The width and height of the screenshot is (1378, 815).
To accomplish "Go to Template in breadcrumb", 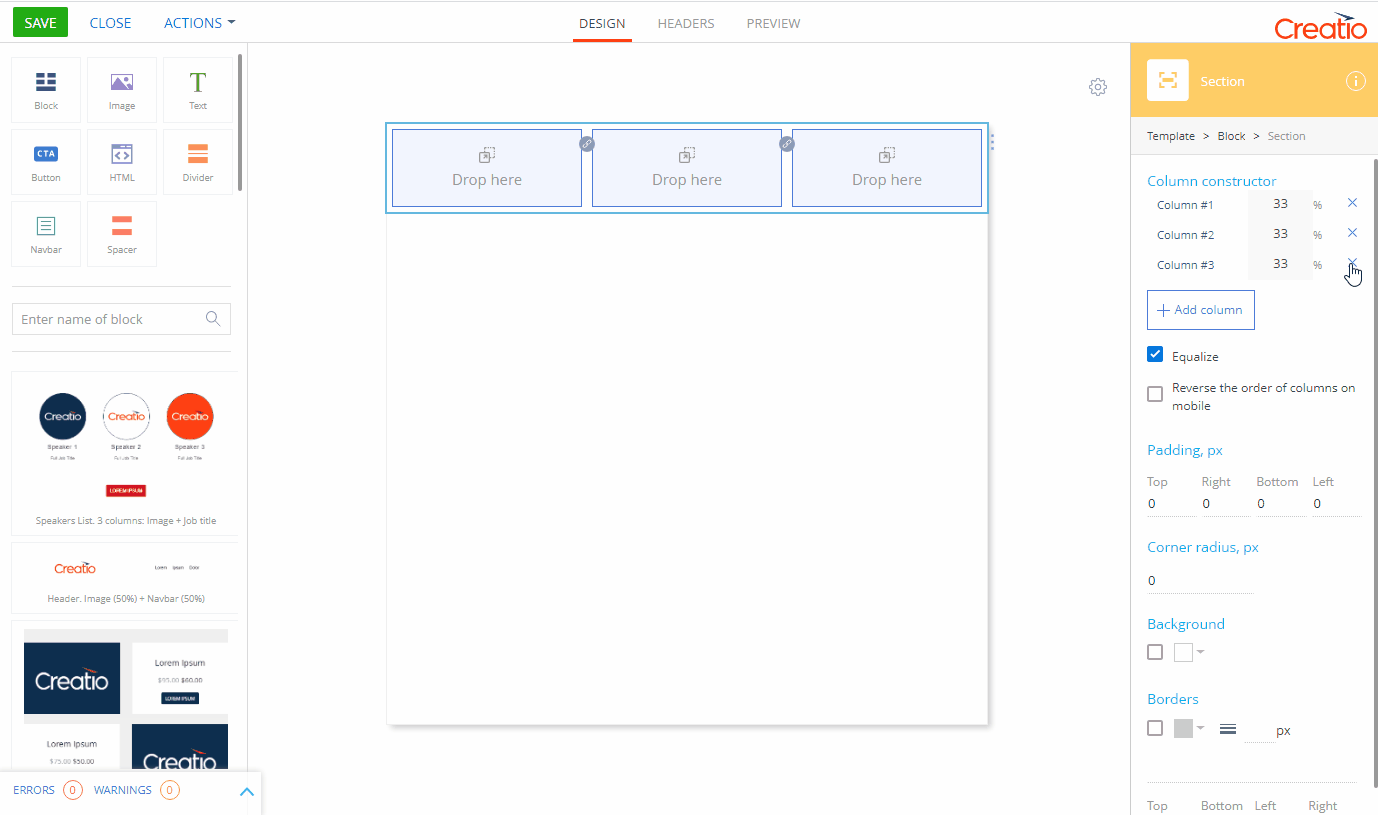I will [x=1171, y=136].
